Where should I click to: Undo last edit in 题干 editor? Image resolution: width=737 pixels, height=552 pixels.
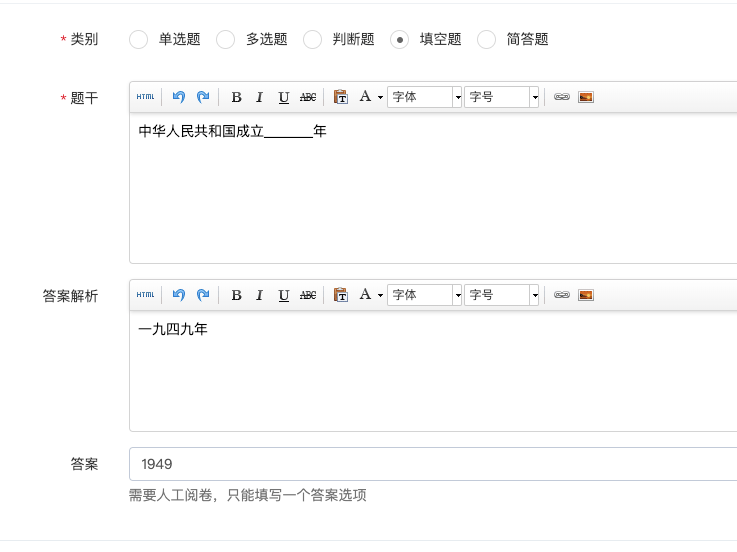pos(179,97)
